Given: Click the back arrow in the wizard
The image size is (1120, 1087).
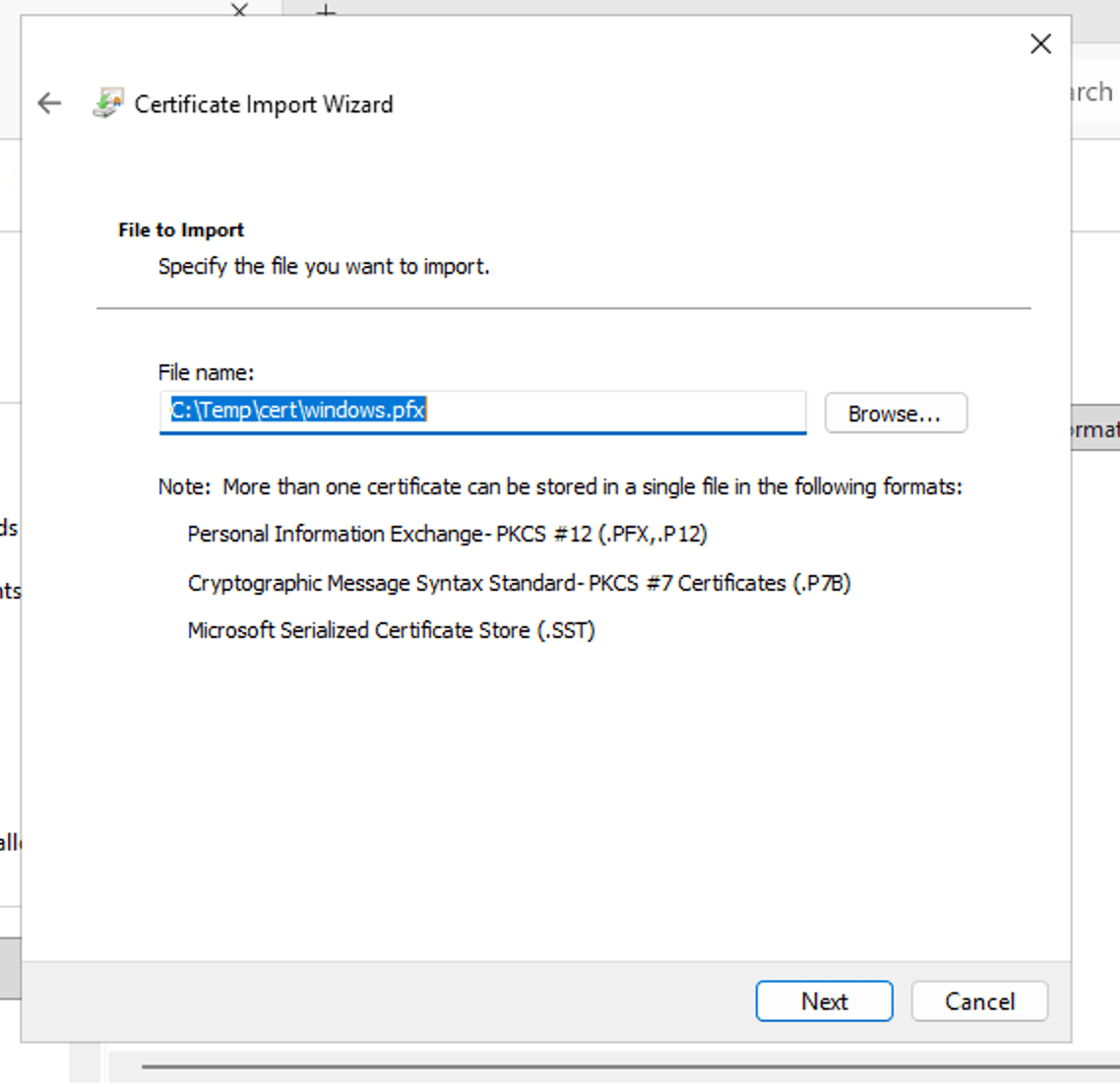Looking at the screenshot, I should 49,103.
